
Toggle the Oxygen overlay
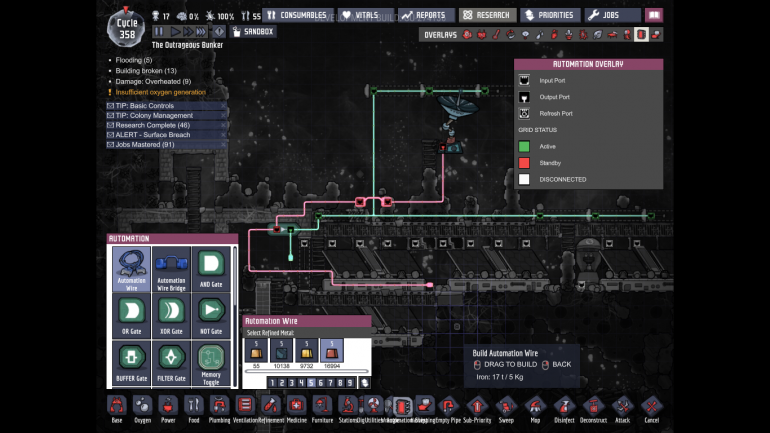(467, 35)
